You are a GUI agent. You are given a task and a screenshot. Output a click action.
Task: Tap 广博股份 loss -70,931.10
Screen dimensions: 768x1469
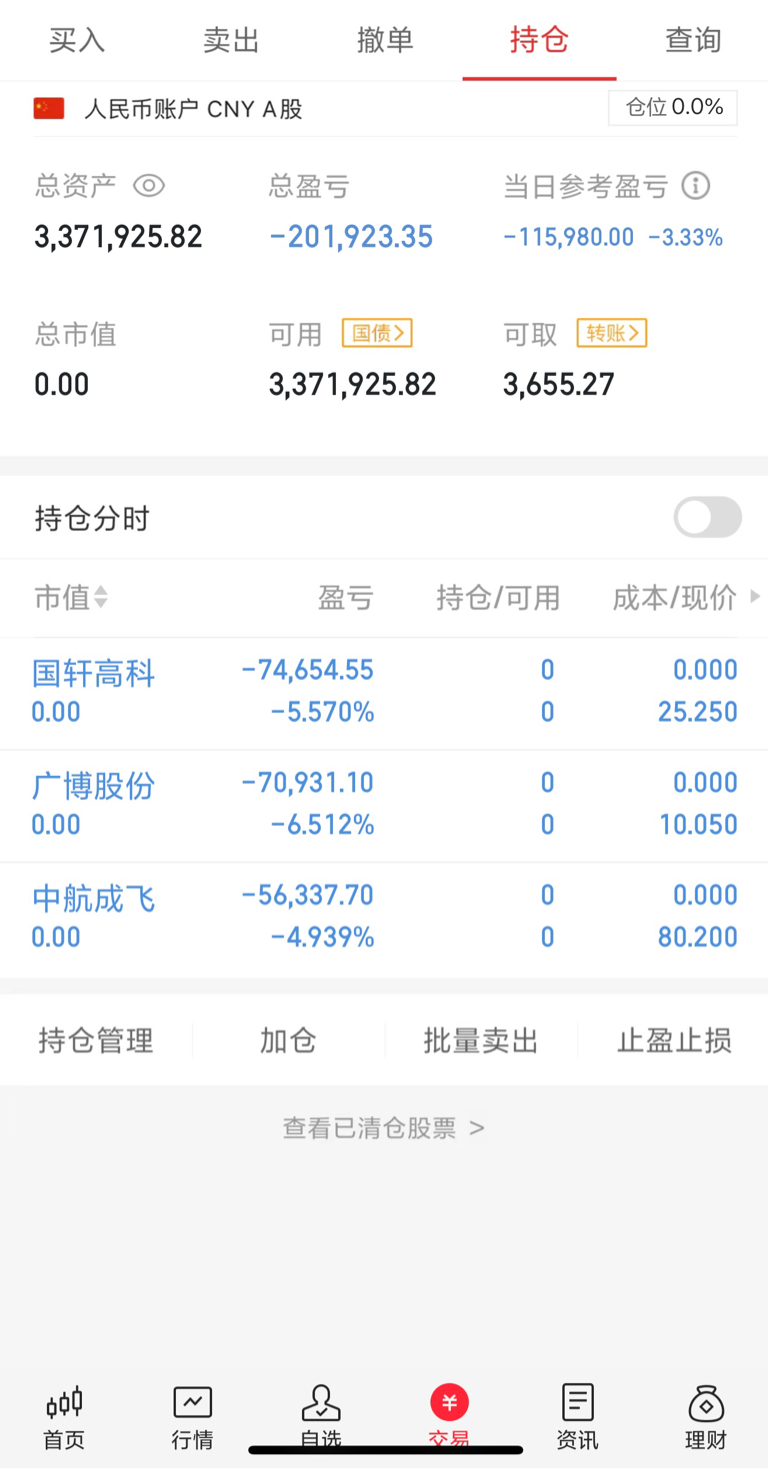click(x=308, y=783)
